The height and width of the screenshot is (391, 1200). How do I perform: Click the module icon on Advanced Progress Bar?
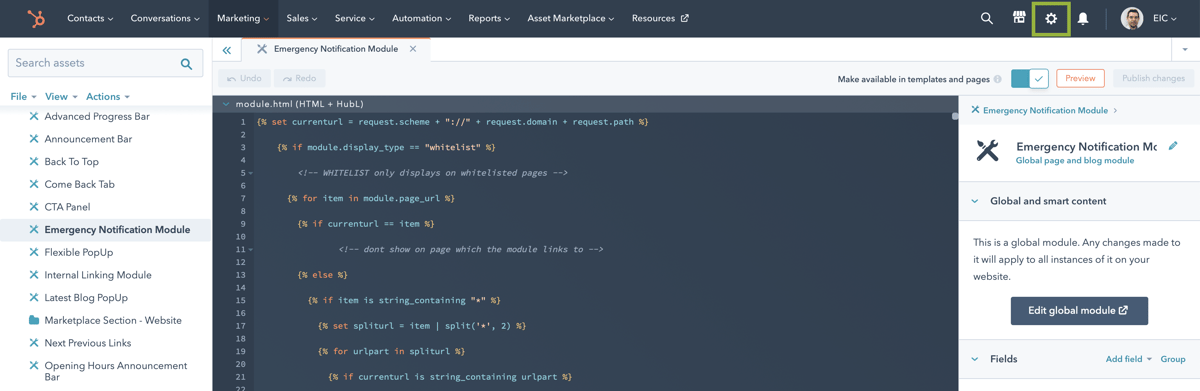[x=34, y=116]
